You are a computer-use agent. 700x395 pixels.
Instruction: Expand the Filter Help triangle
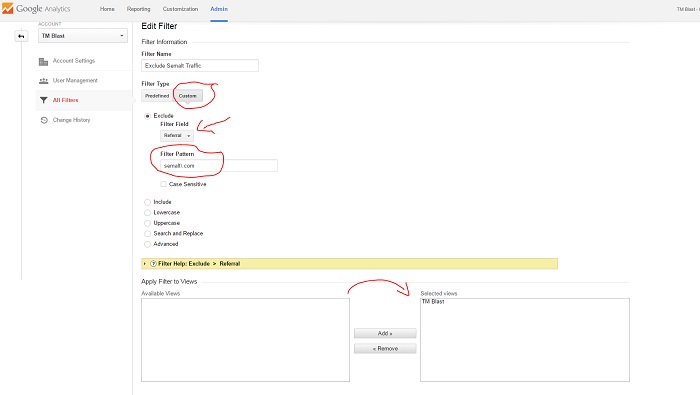pos(145,264)
